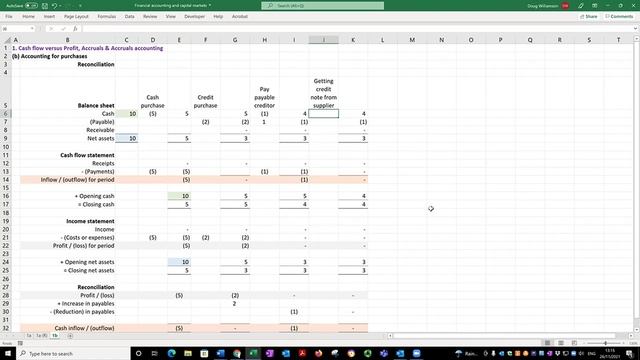Click the macro record icon in status bar

point(20,343)
